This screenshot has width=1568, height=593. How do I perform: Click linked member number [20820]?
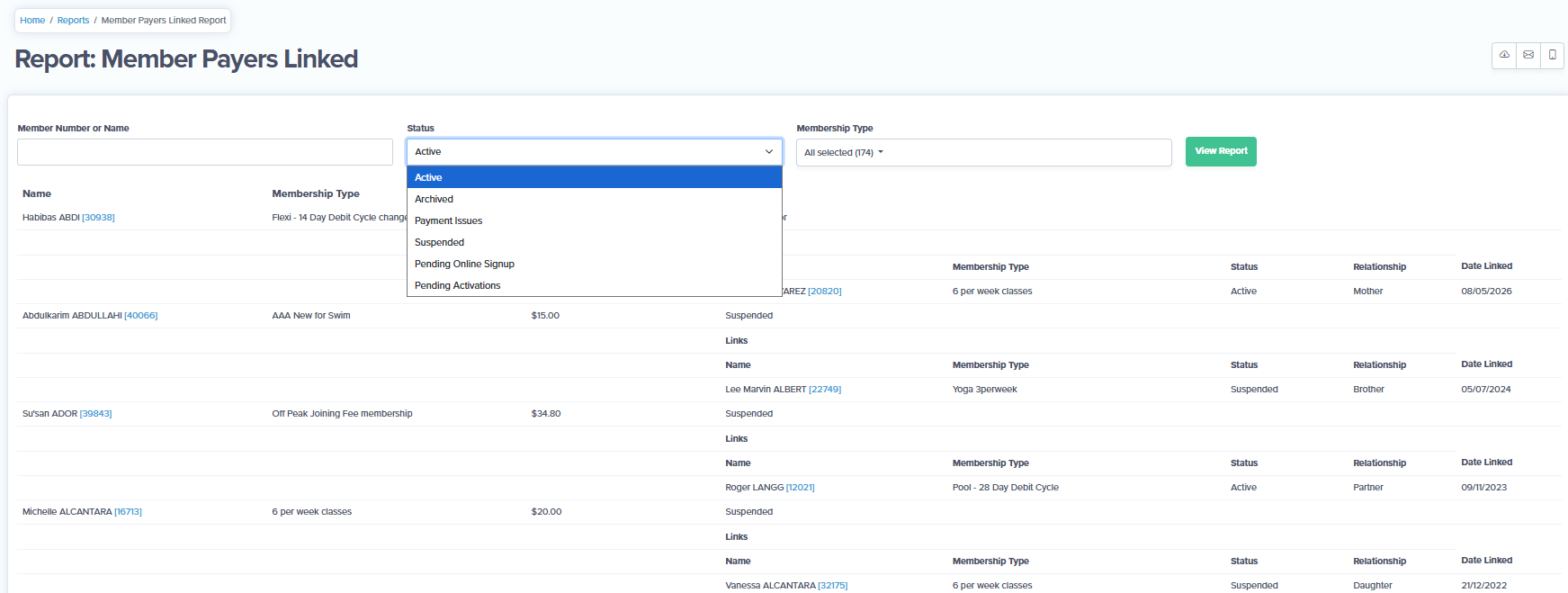(825, 292)
